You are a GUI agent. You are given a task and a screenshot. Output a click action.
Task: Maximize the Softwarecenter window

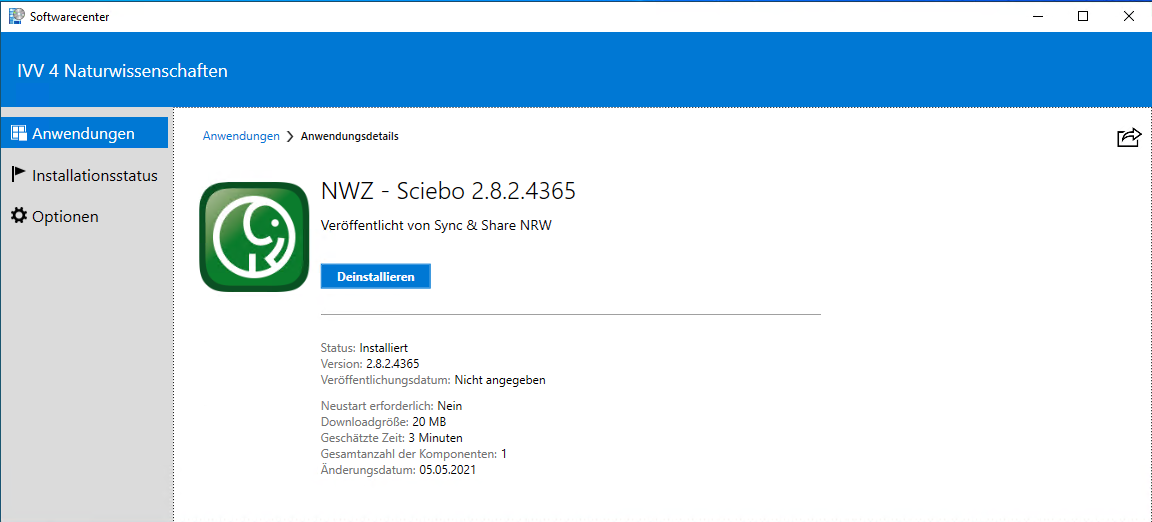(x=1083, y=16)
